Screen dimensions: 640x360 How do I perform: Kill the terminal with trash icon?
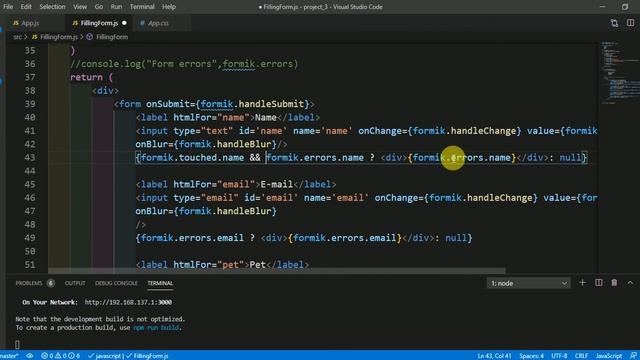614,283
